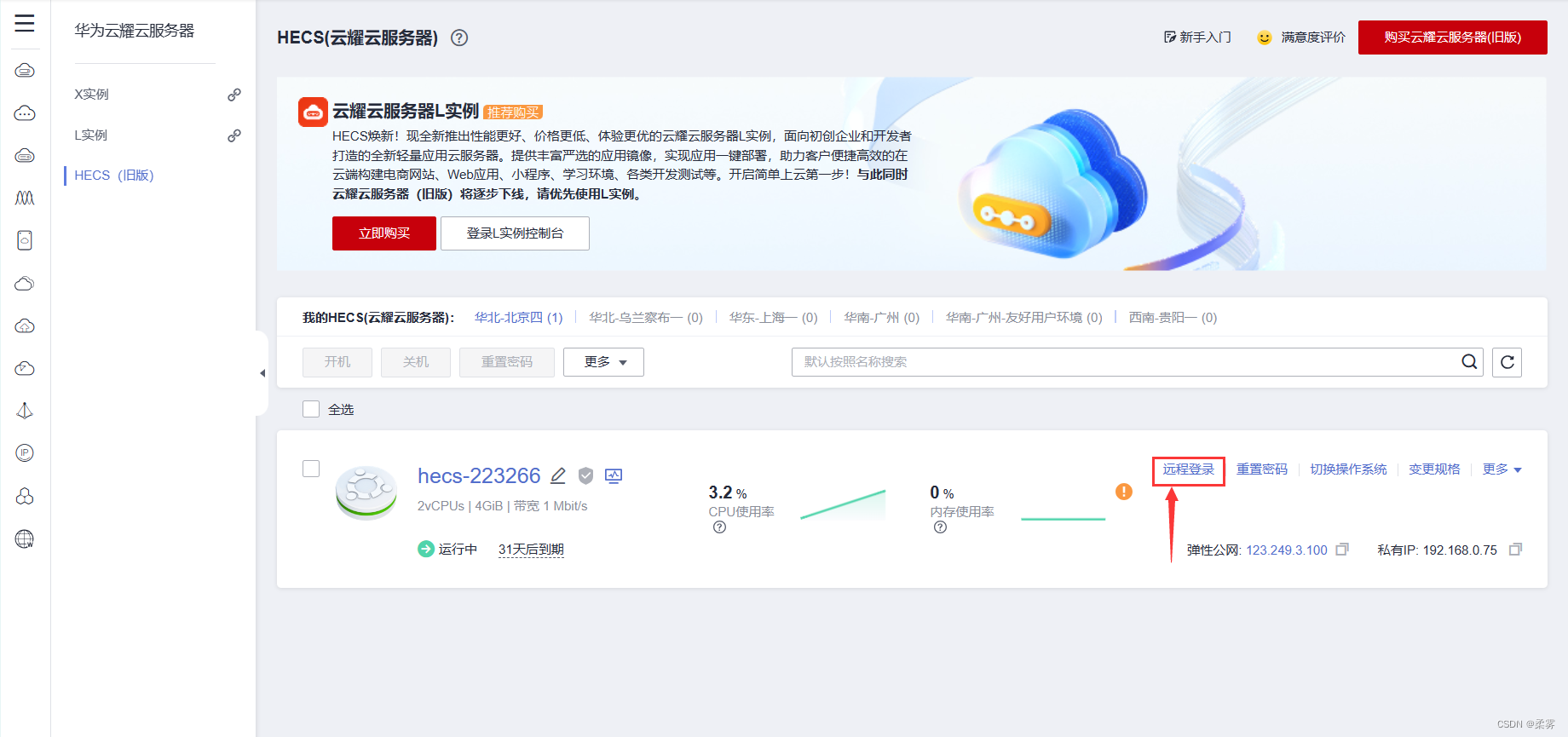Click the 开机 button
Image resolution: width=1568 pixels, height=737 pixels.
point(337,362)
